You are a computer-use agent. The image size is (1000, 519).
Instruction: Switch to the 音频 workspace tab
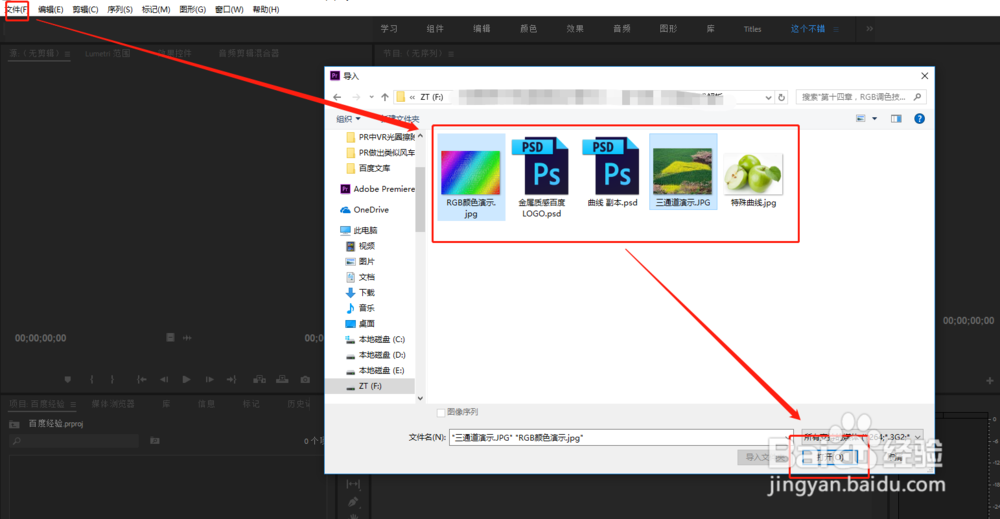pyautogui.click(x=622, y=29)
